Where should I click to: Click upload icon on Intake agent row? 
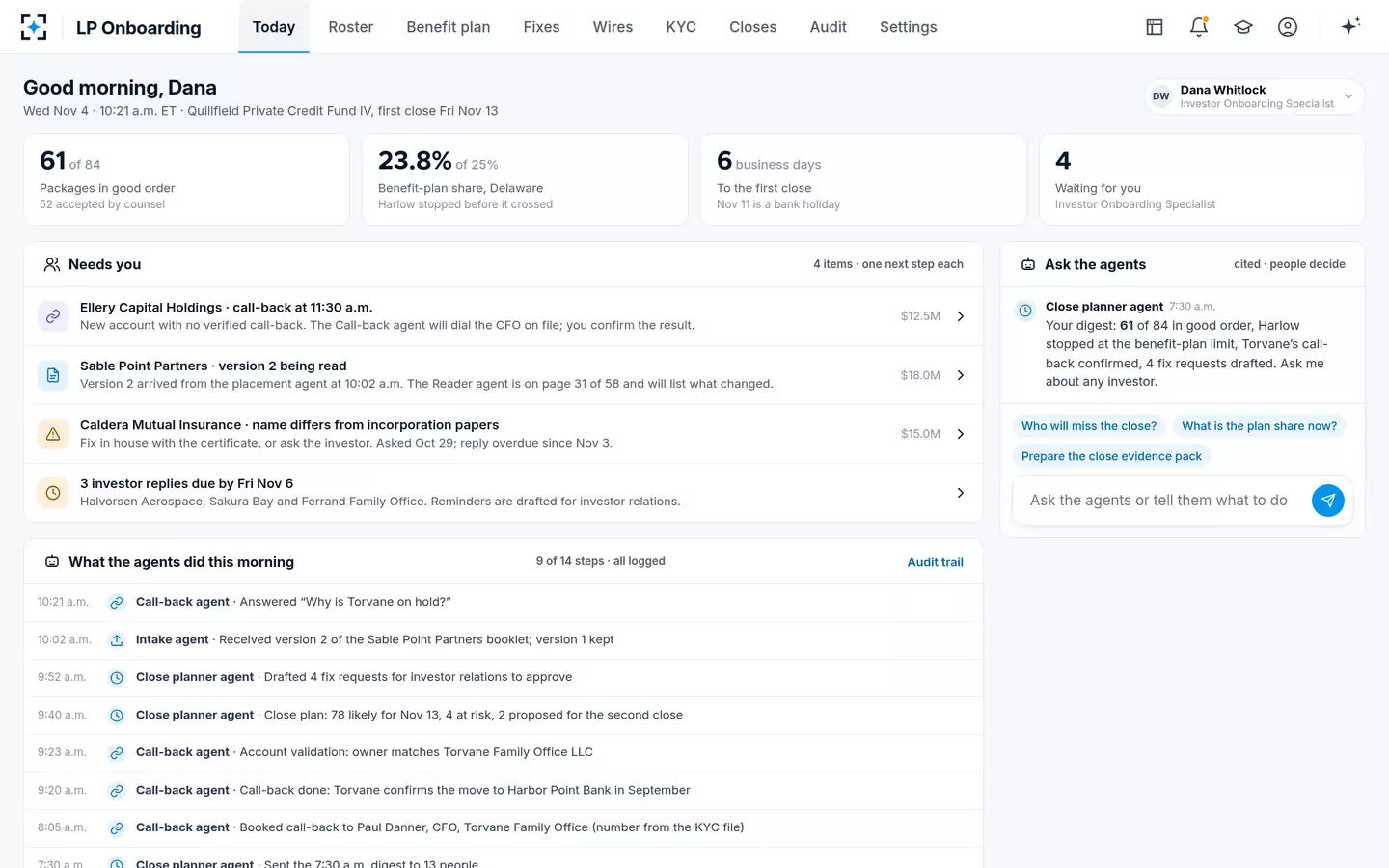coord(117,640)
